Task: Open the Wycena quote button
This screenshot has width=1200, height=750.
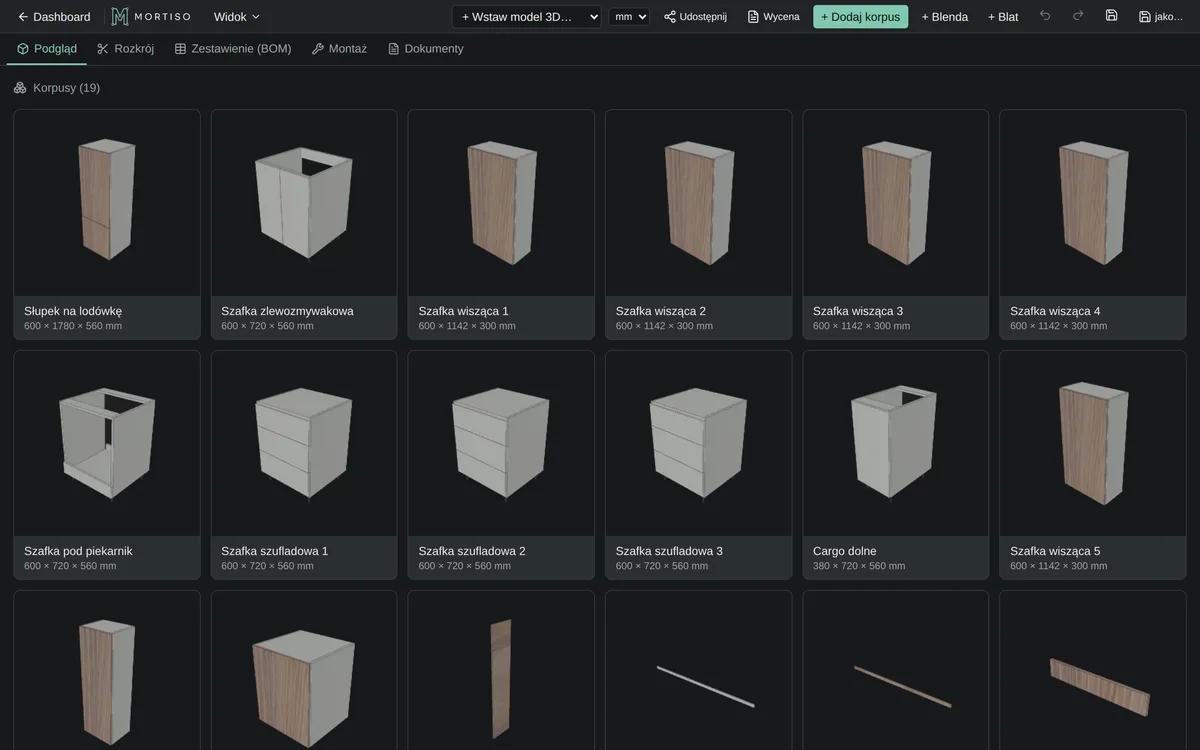Action: coord(773,17)
